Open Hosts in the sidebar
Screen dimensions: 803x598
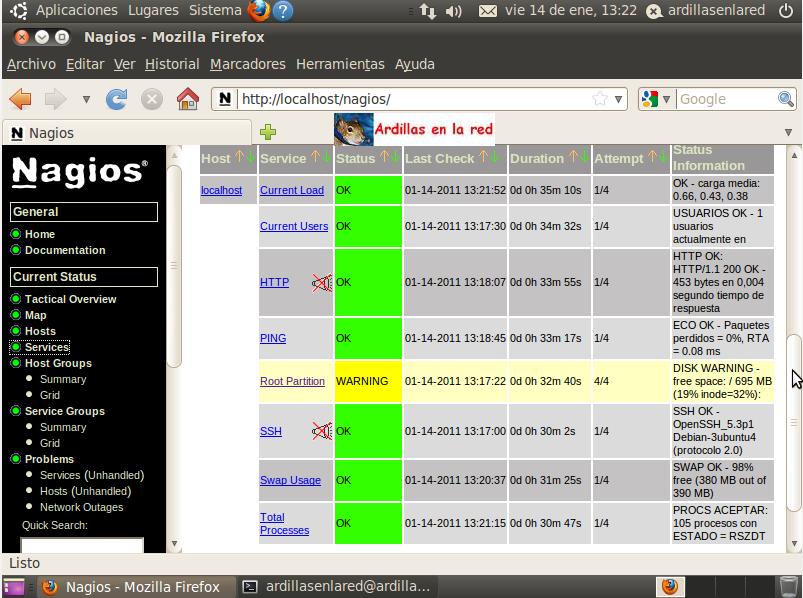[x=40, y=331]
